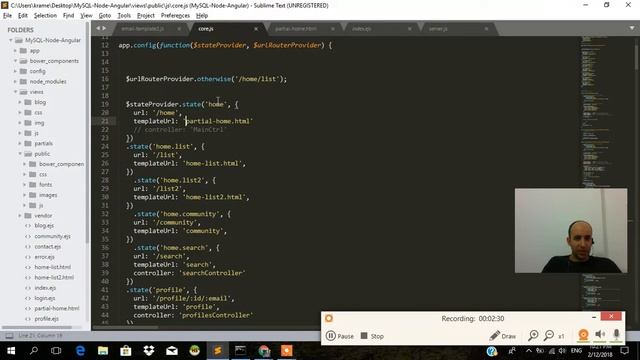Pause the screen recording
The image size is (640, 360).
[340, 336]
